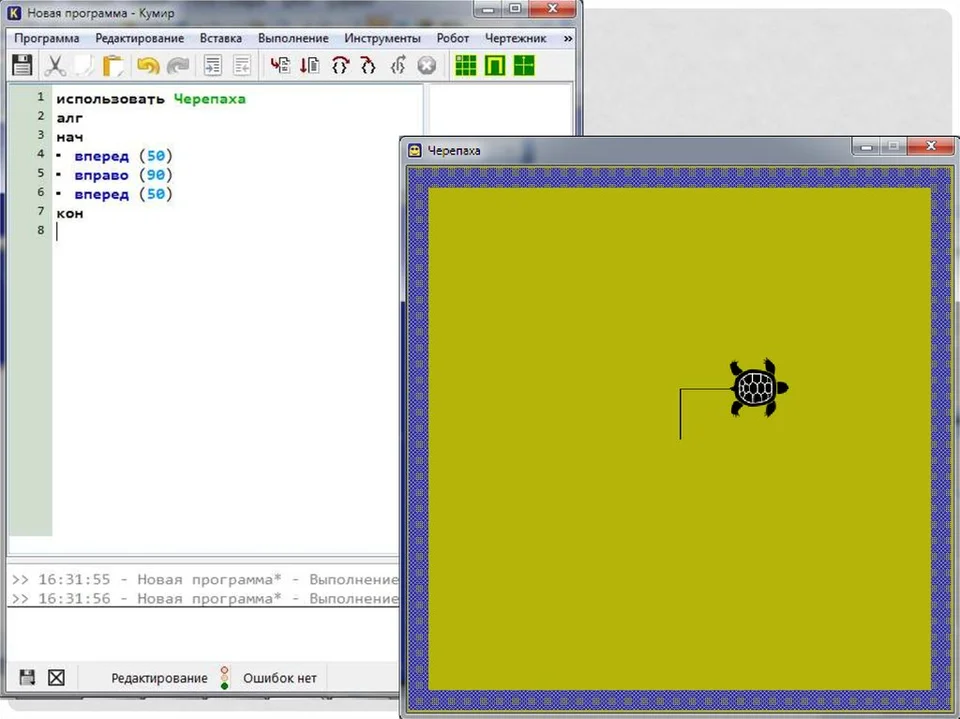The image size is (960, 719).
Task: Click line number 5 in gutter
Action: 40,173
